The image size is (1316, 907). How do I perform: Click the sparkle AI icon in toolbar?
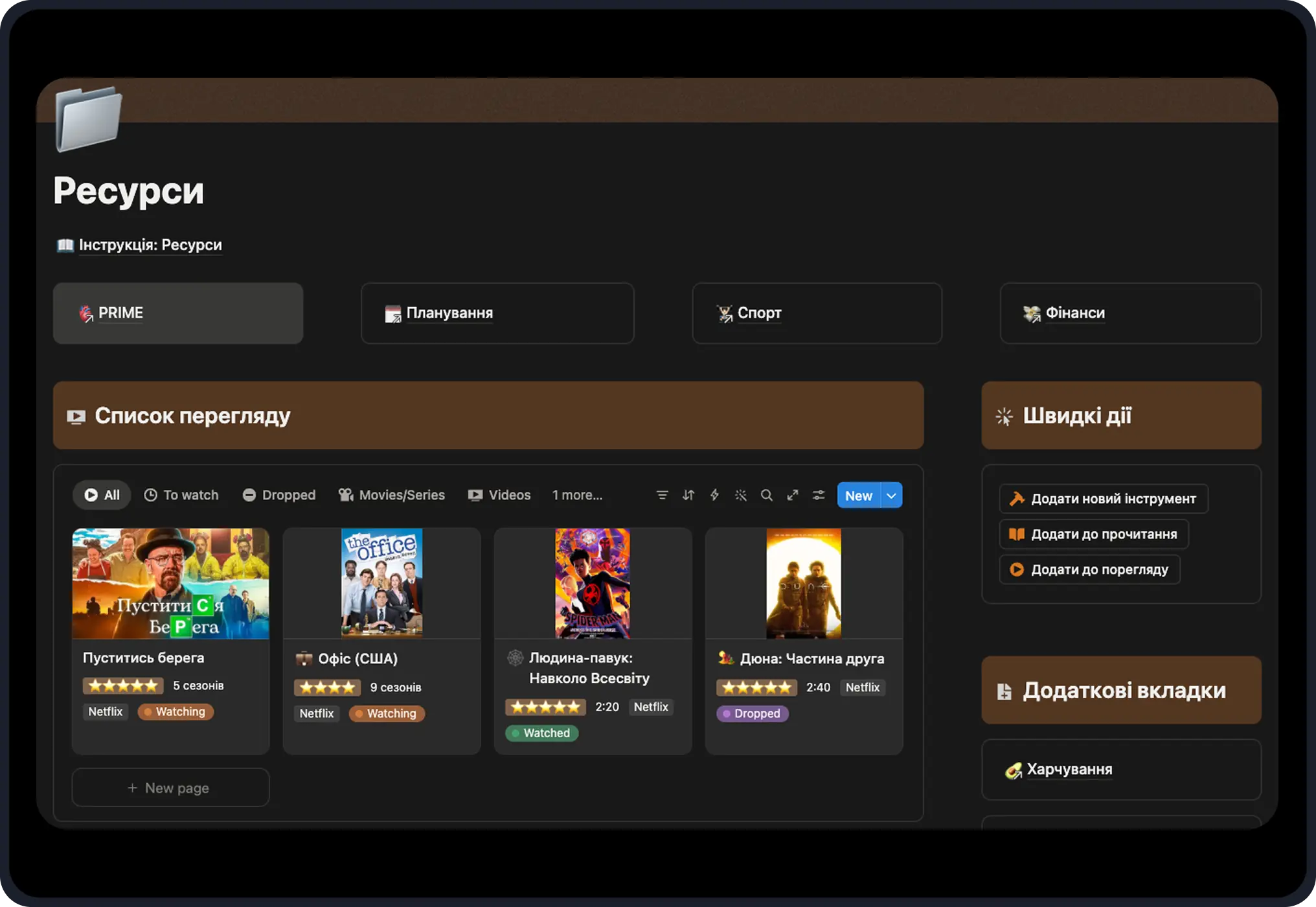click(x=741, y=495)
